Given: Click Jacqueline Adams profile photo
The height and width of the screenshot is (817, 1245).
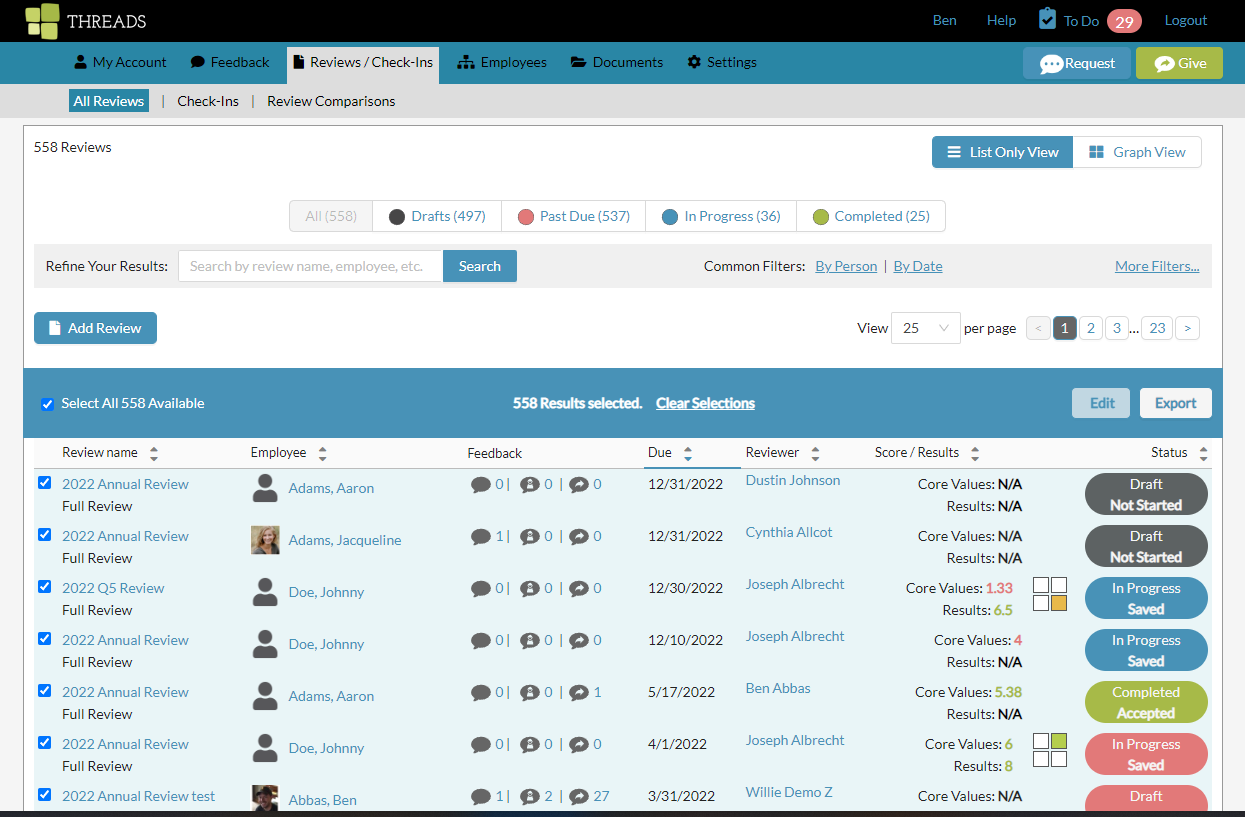Looking at the screenshot, I should (265, 540).
